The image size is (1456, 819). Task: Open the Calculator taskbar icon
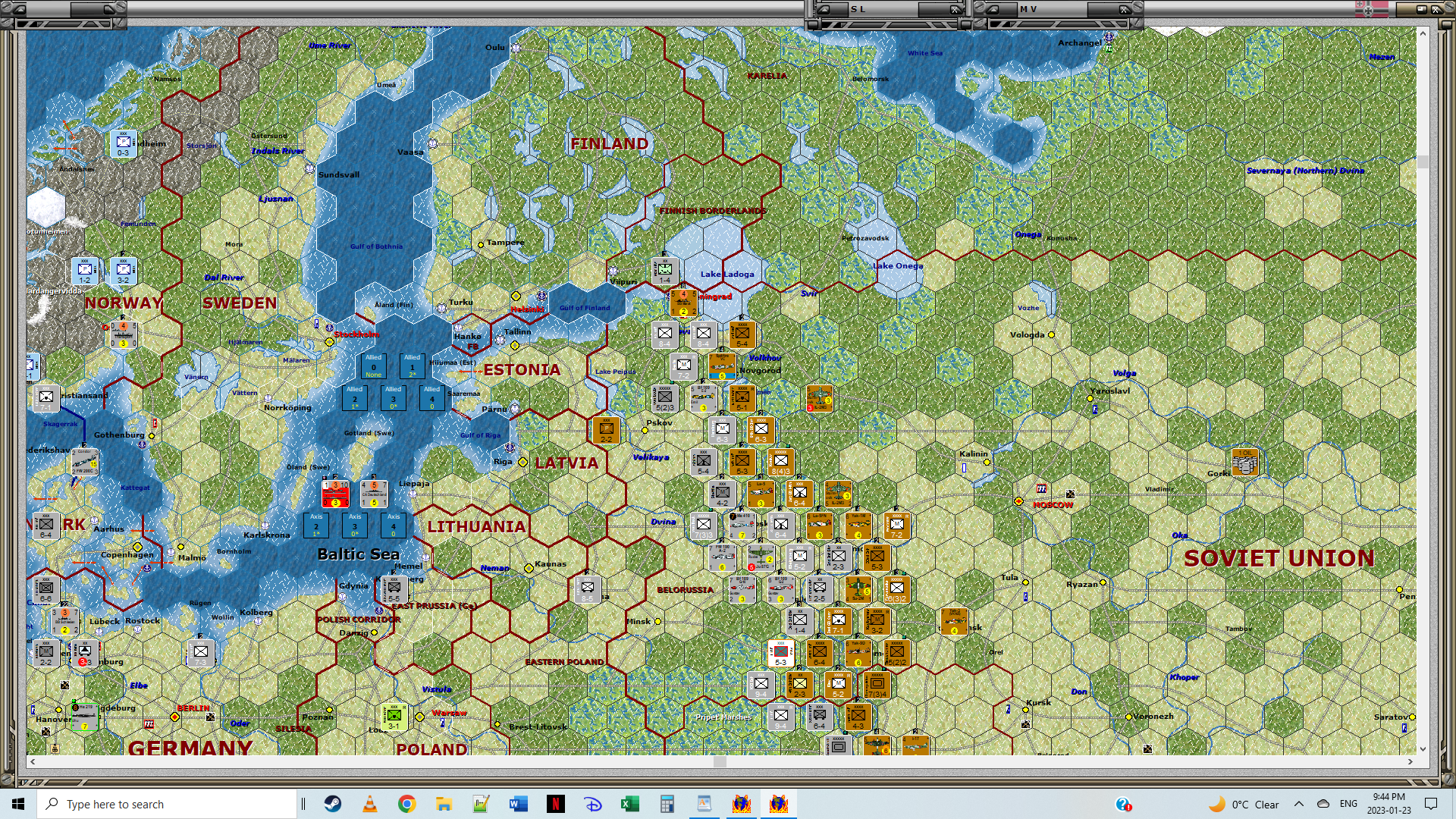click(x=667, y=804)
